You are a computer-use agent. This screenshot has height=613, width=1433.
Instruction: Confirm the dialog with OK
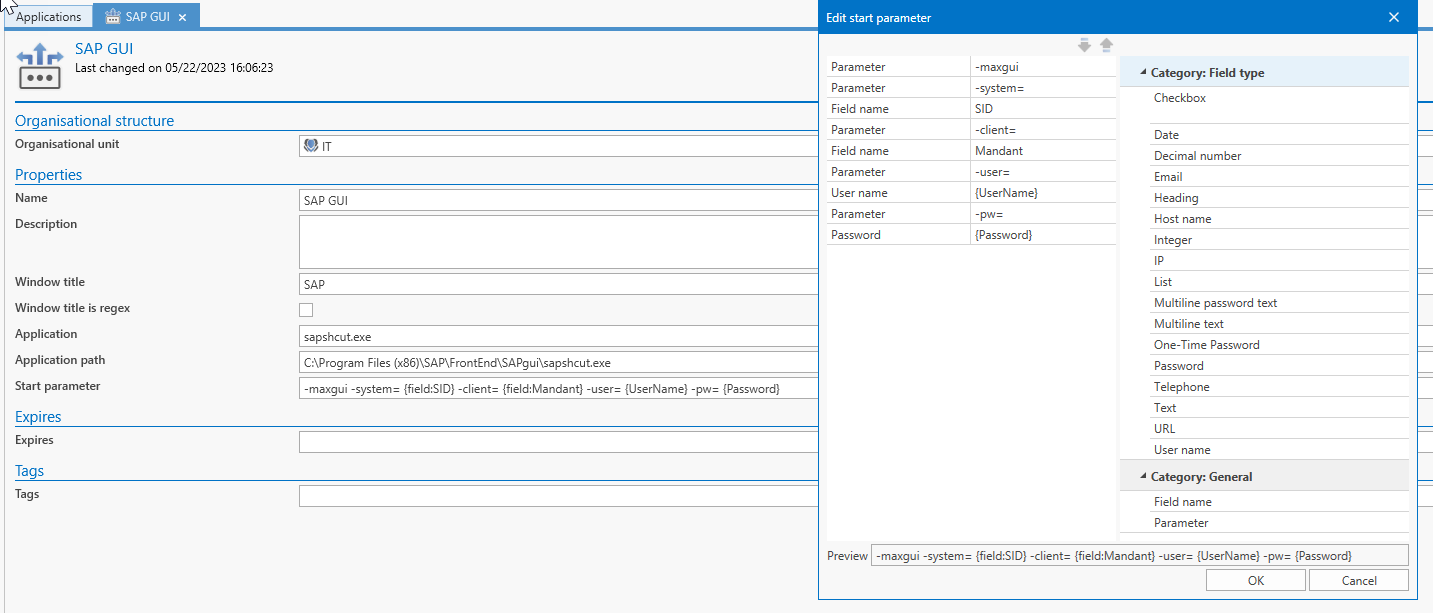pyautogui.click(x=1256, y=580)
